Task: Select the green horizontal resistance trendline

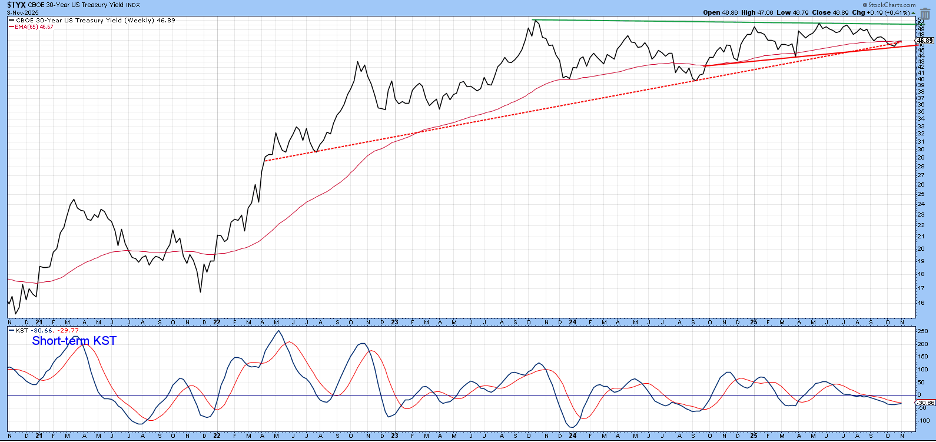Action: tap(700, 23)
